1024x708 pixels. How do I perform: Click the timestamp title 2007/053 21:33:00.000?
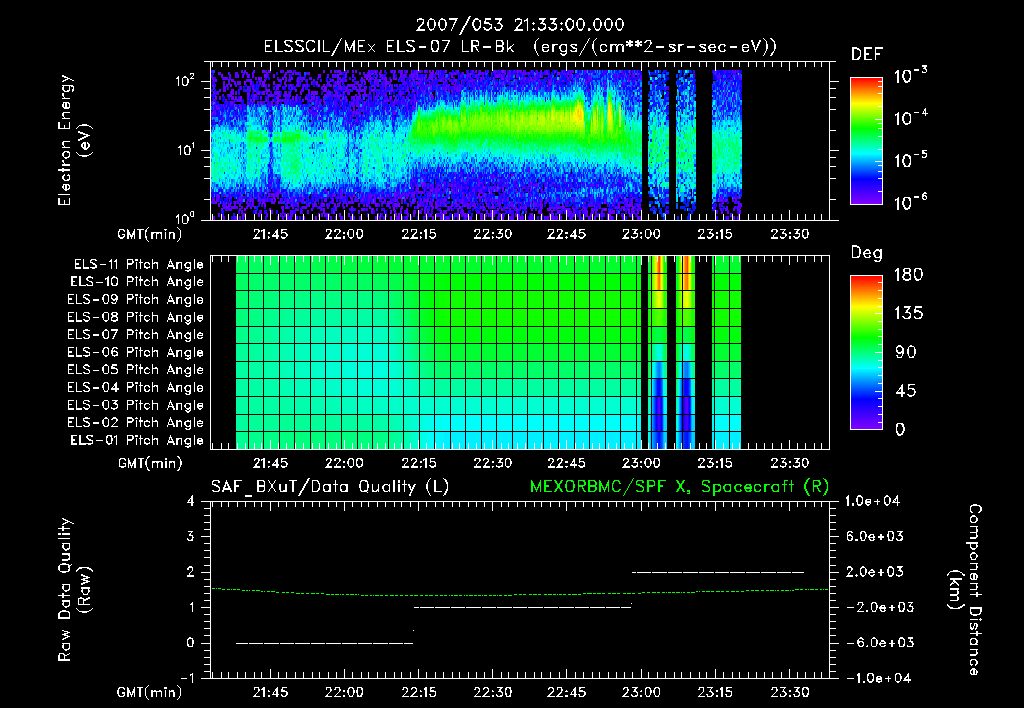click(520, 25)
